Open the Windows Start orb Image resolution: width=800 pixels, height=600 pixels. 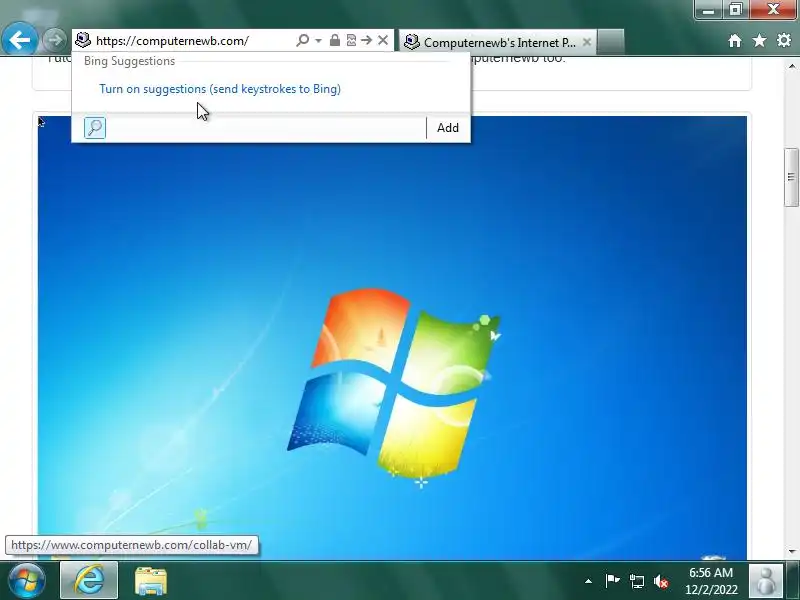point(27,581)
